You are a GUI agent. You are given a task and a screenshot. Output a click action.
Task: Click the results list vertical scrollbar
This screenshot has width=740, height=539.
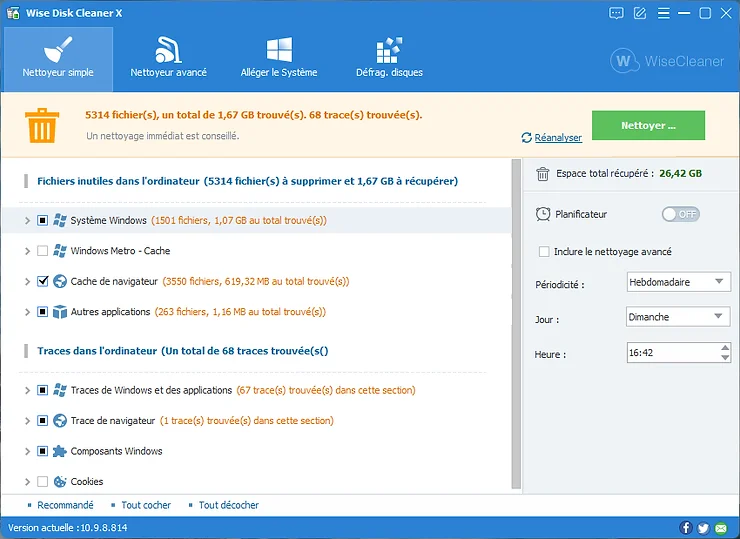click(516, 324)
